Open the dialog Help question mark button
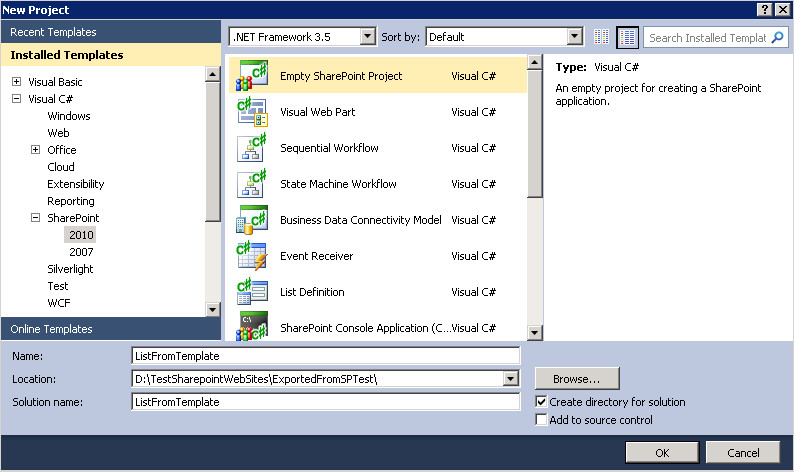 [x=765, y=9]
